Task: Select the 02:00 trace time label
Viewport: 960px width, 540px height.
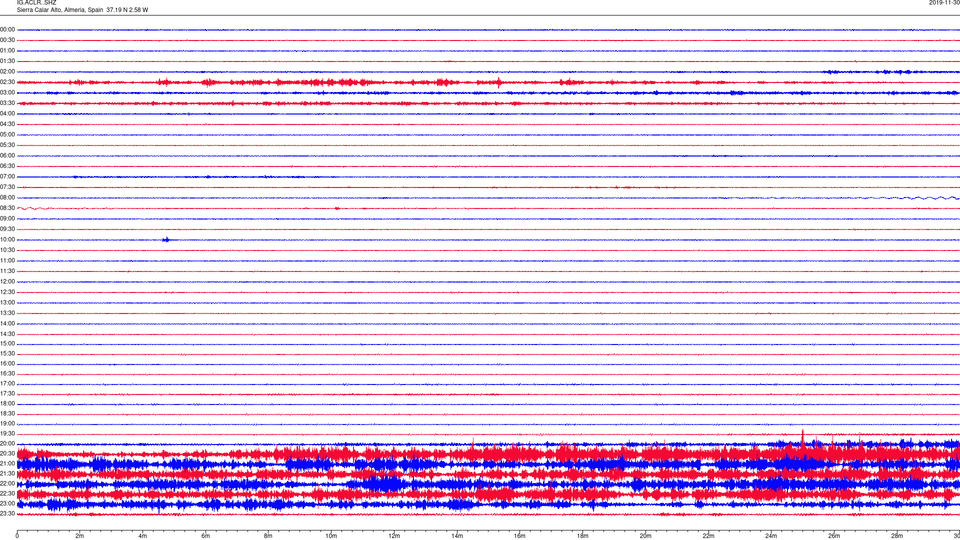Action: pyautogui.click(x=7, y=72)
